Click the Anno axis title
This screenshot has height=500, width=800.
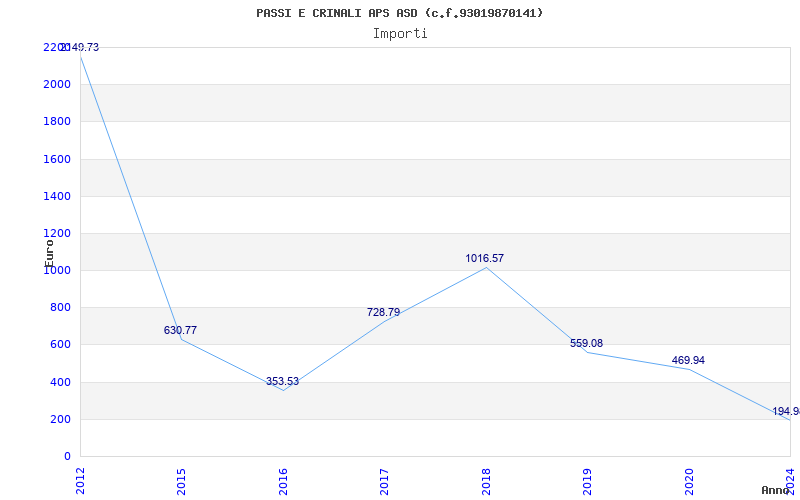pos(774,490)
